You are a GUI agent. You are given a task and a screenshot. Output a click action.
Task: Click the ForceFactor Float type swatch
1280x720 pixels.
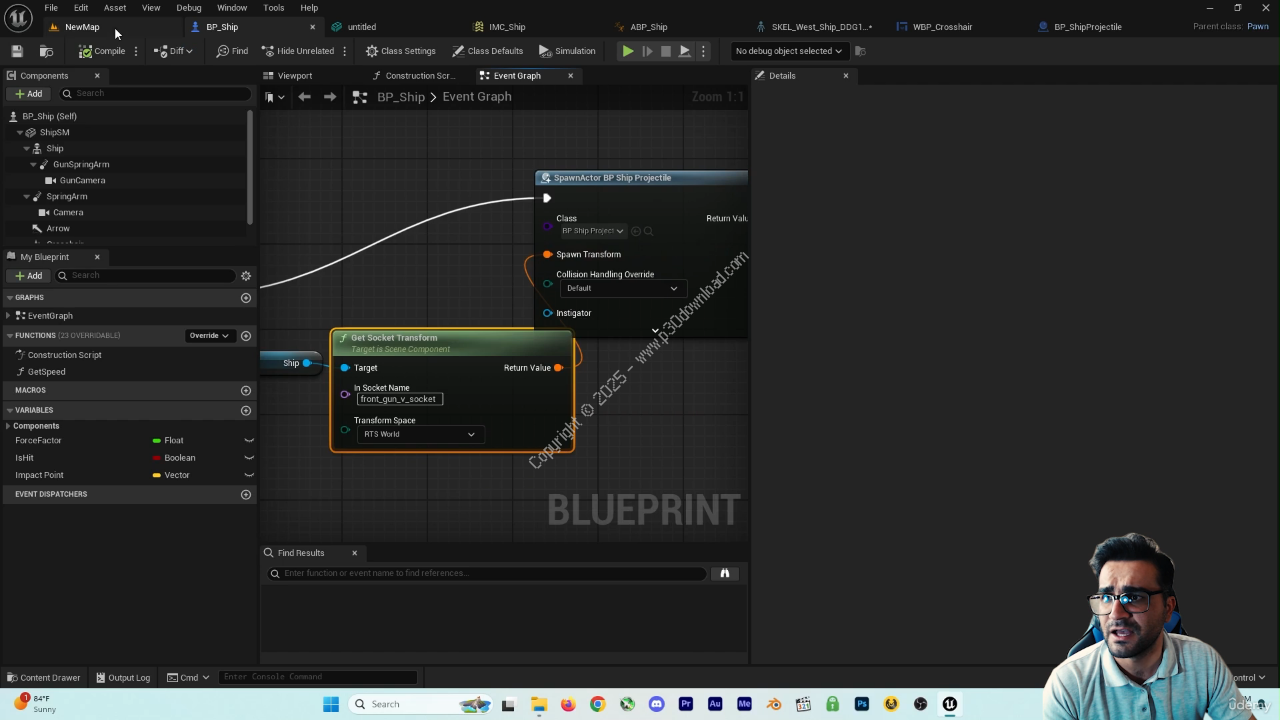pyautogui.click(x=156, y=441)
